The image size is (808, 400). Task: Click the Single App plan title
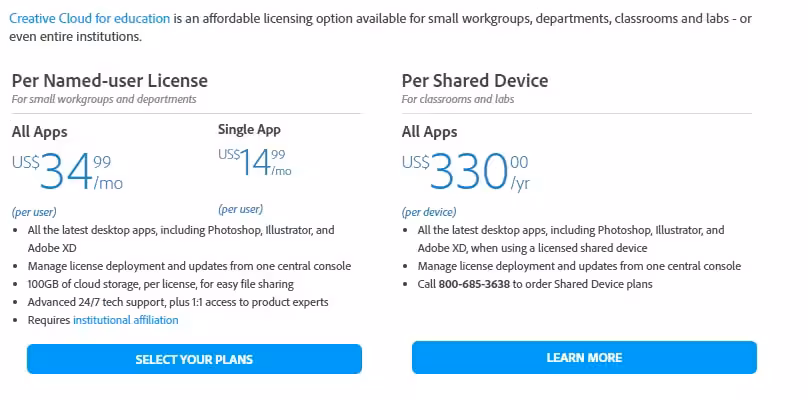tap(249, 129)
